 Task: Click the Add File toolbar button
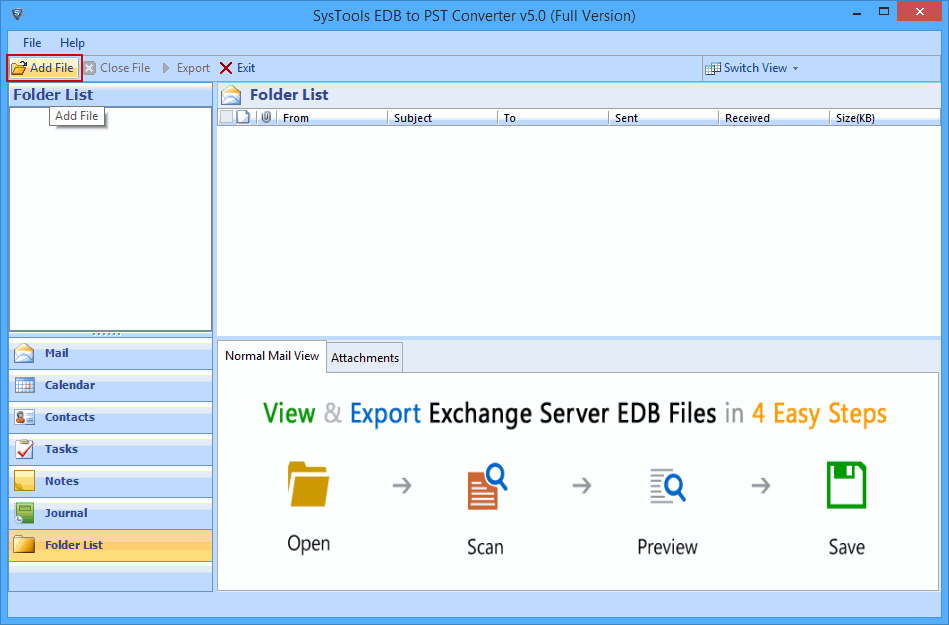click(44, 68)
